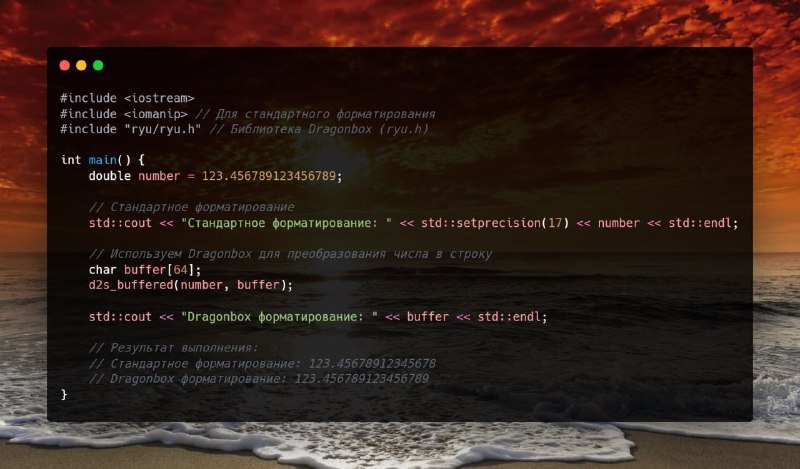
Task: Click the yellow minimize dot
Action: click(81, 65)
